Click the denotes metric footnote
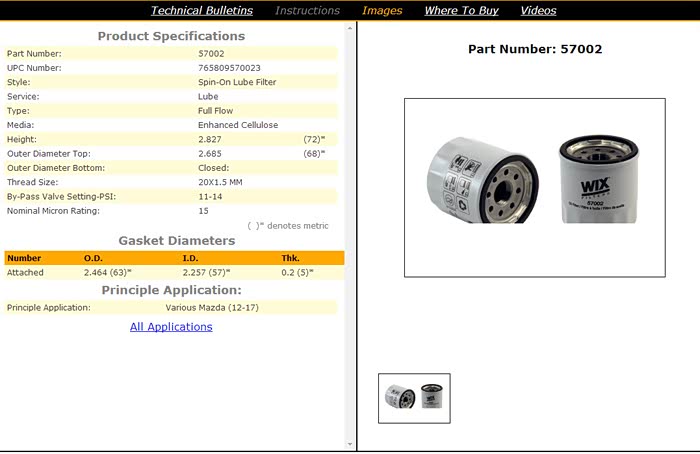The image size is (700, 454). 288,226
